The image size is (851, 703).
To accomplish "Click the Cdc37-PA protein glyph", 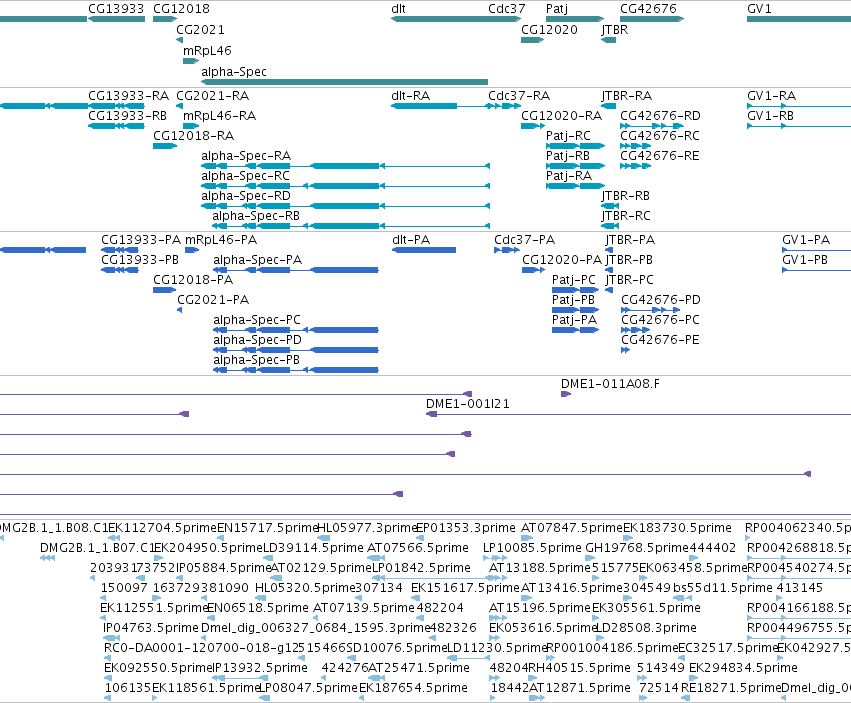I will (507, 250).
